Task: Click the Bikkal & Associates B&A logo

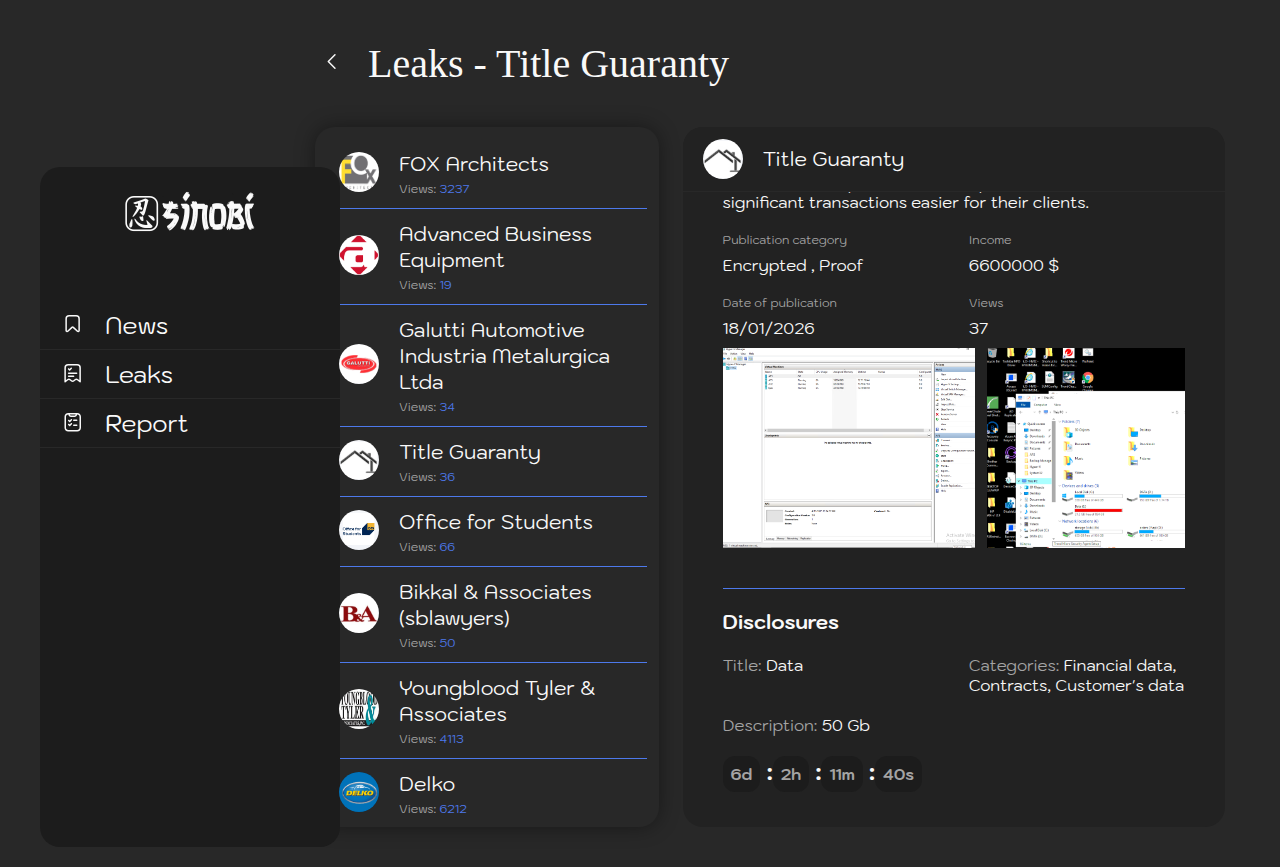Action: [x=359, y=613]
